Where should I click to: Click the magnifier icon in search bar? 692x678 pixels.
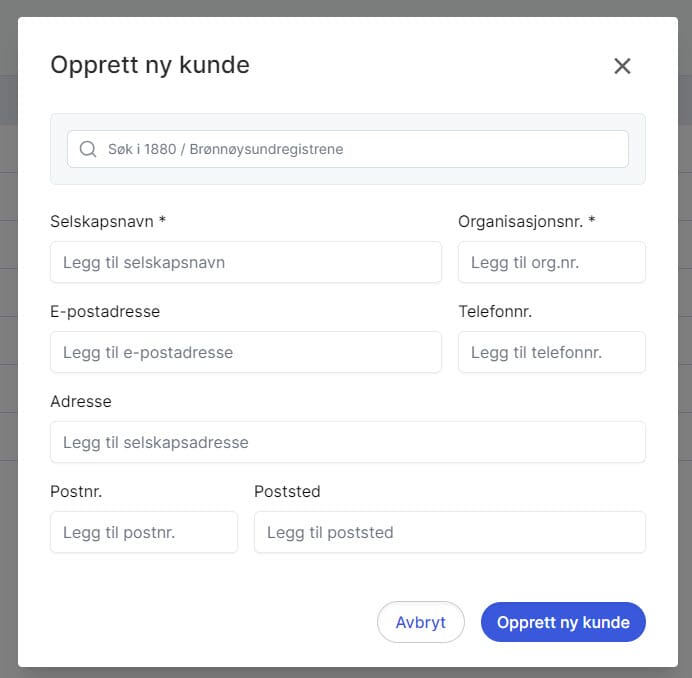88,149
